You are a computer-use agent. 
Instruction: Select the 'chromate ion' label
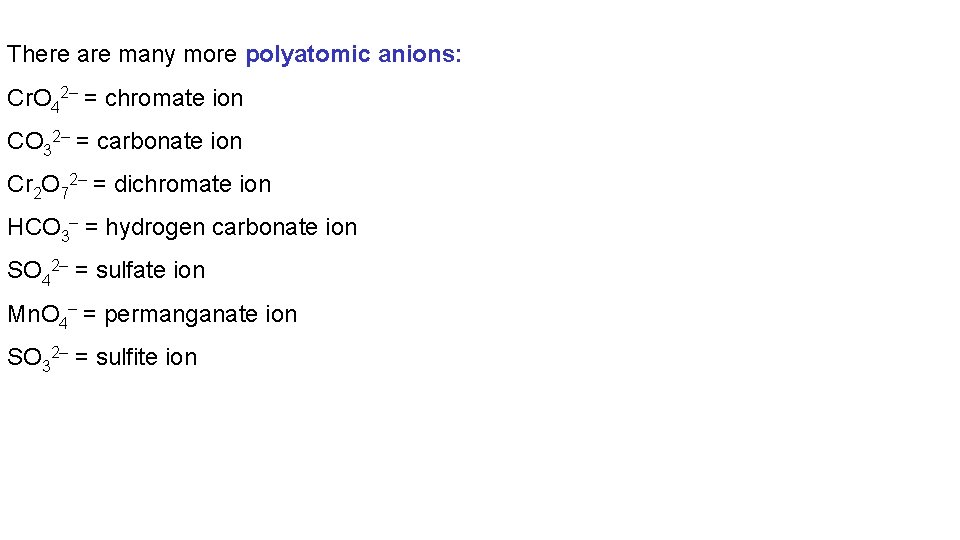(174, 98)
